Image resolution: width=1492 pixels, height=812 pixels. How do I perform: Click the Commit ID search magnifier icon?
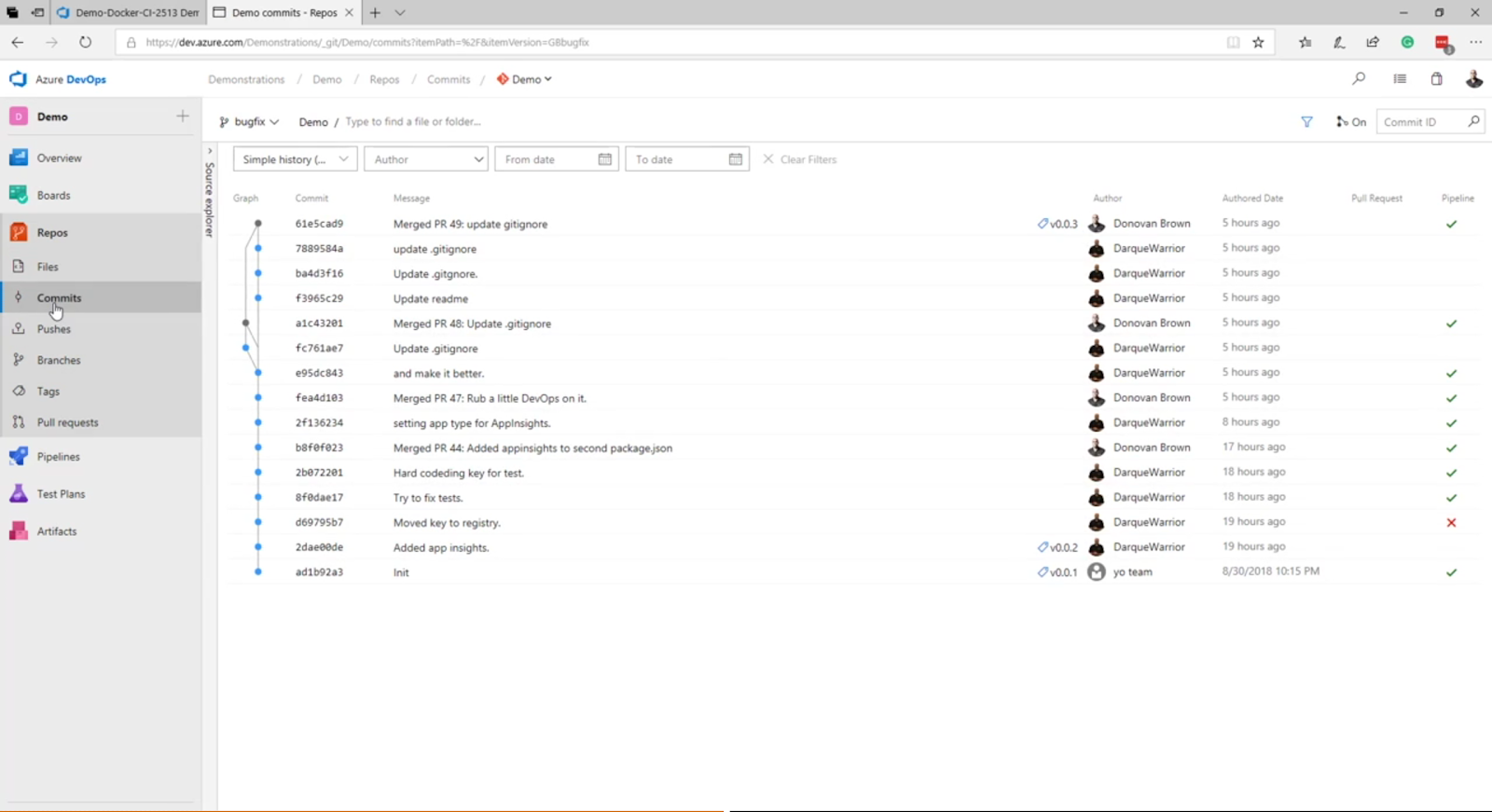pyautogui.click(x=1473, y=122)
